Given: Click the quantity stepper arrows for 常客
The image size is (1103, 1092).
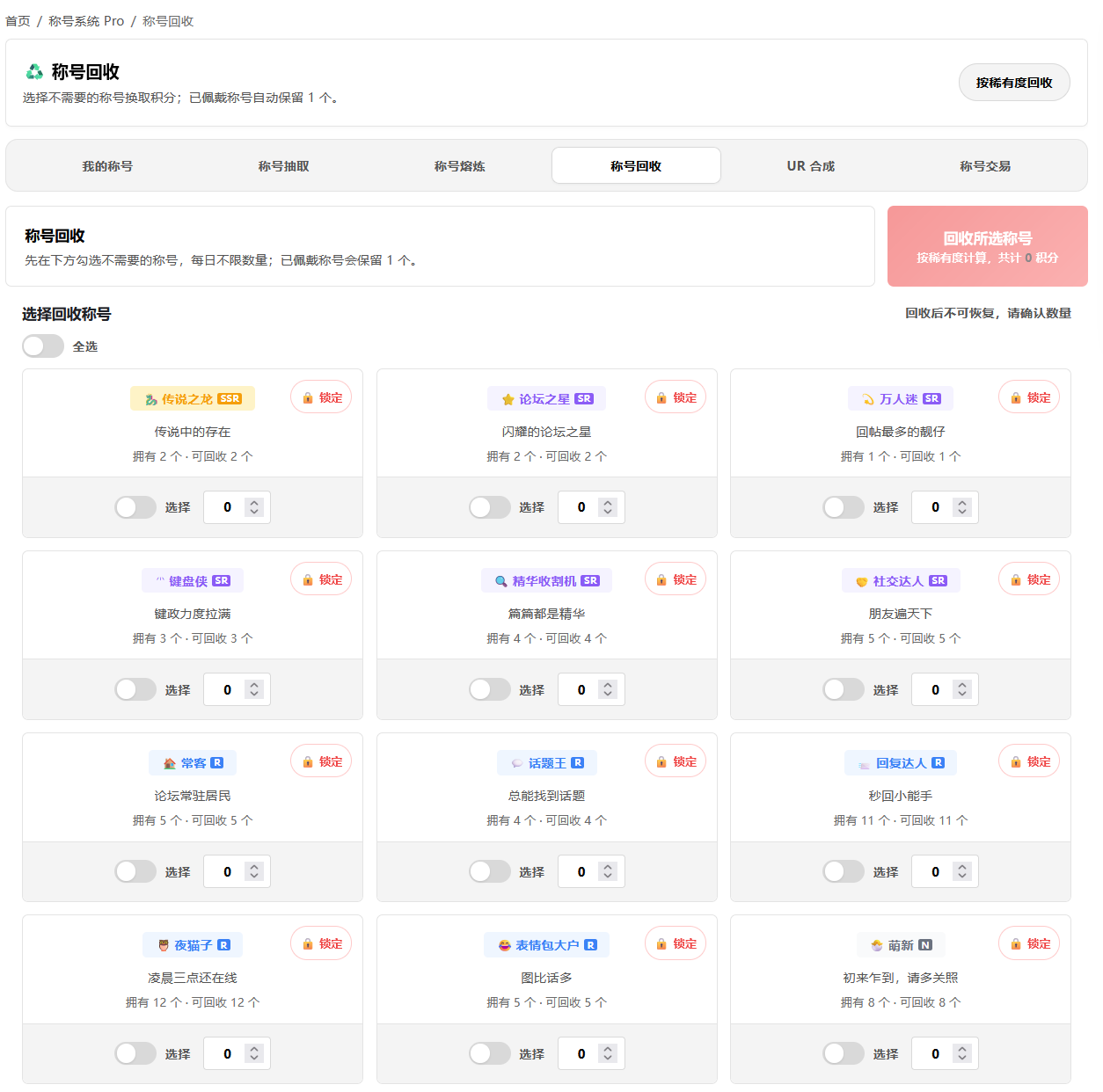Looking at the screenshot, I should 254,871.
